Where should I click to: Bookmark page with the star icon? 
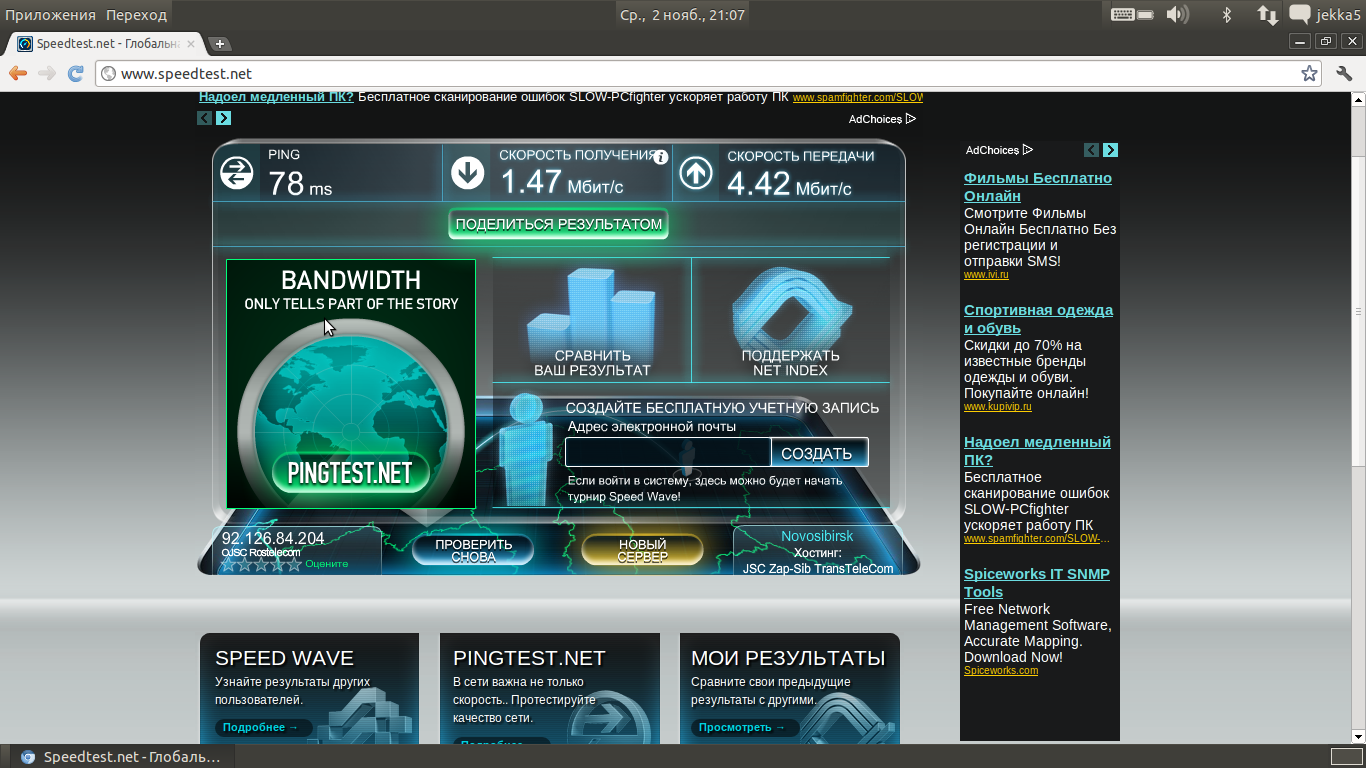[1309, 73]
